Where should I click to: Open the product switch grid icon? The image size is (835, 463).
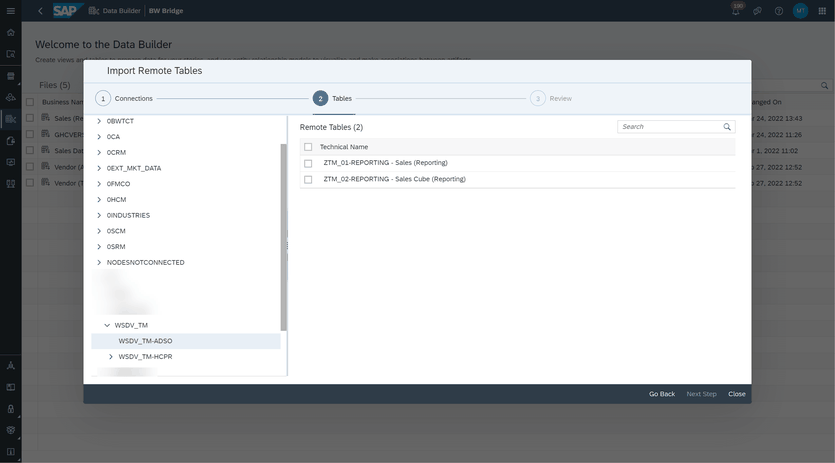click(x=822, y=11)
